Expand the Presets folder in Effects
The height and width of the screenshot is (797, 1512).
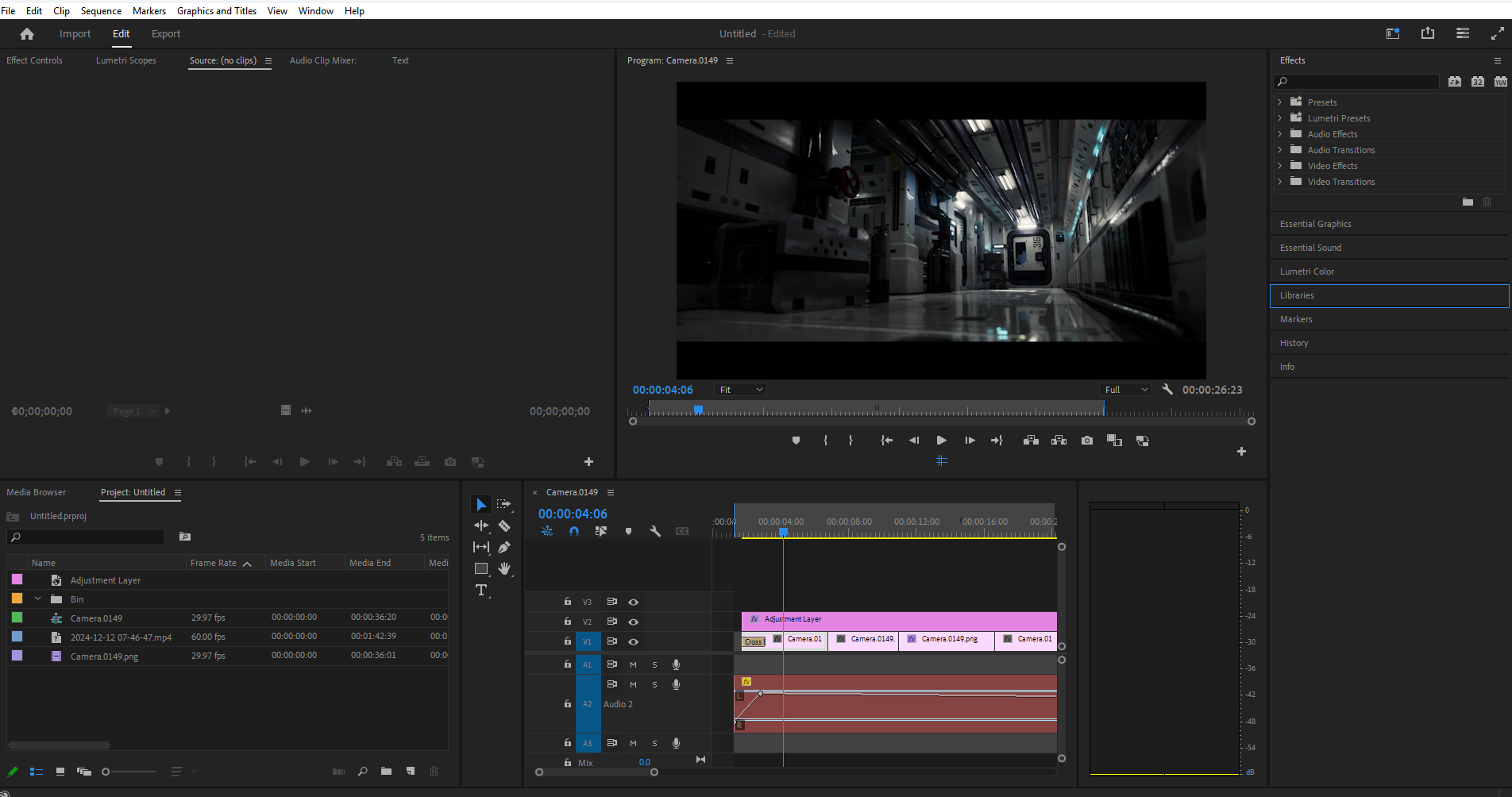pyautogui.click(x=1280, y=102)
